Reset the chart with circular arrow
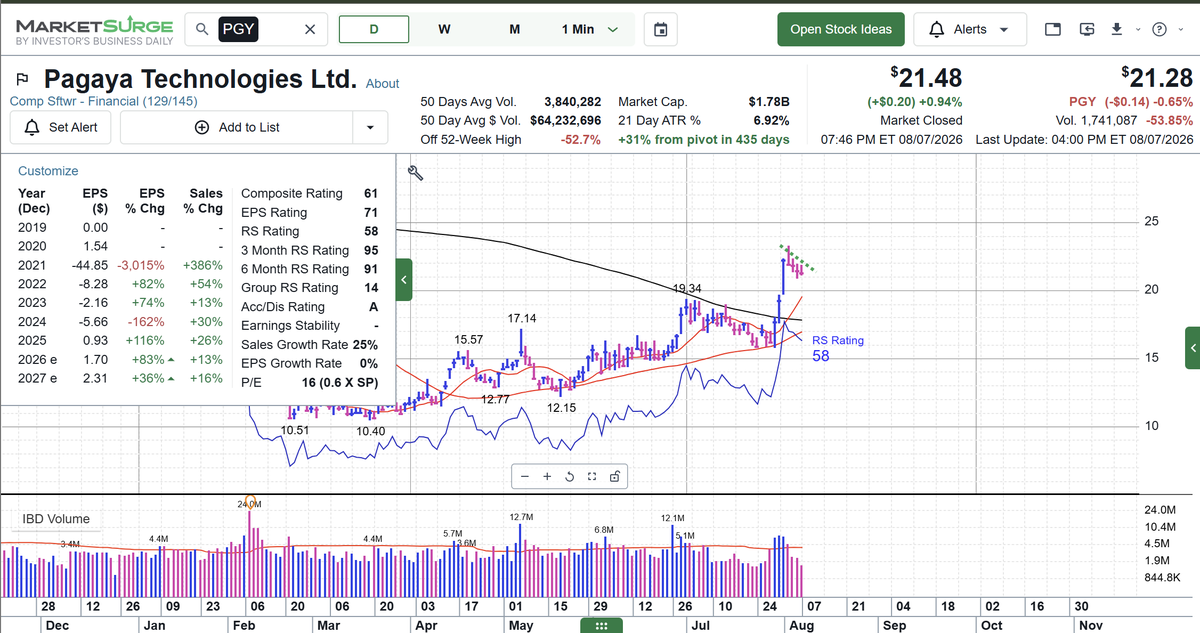 click(x=569, y=477)
